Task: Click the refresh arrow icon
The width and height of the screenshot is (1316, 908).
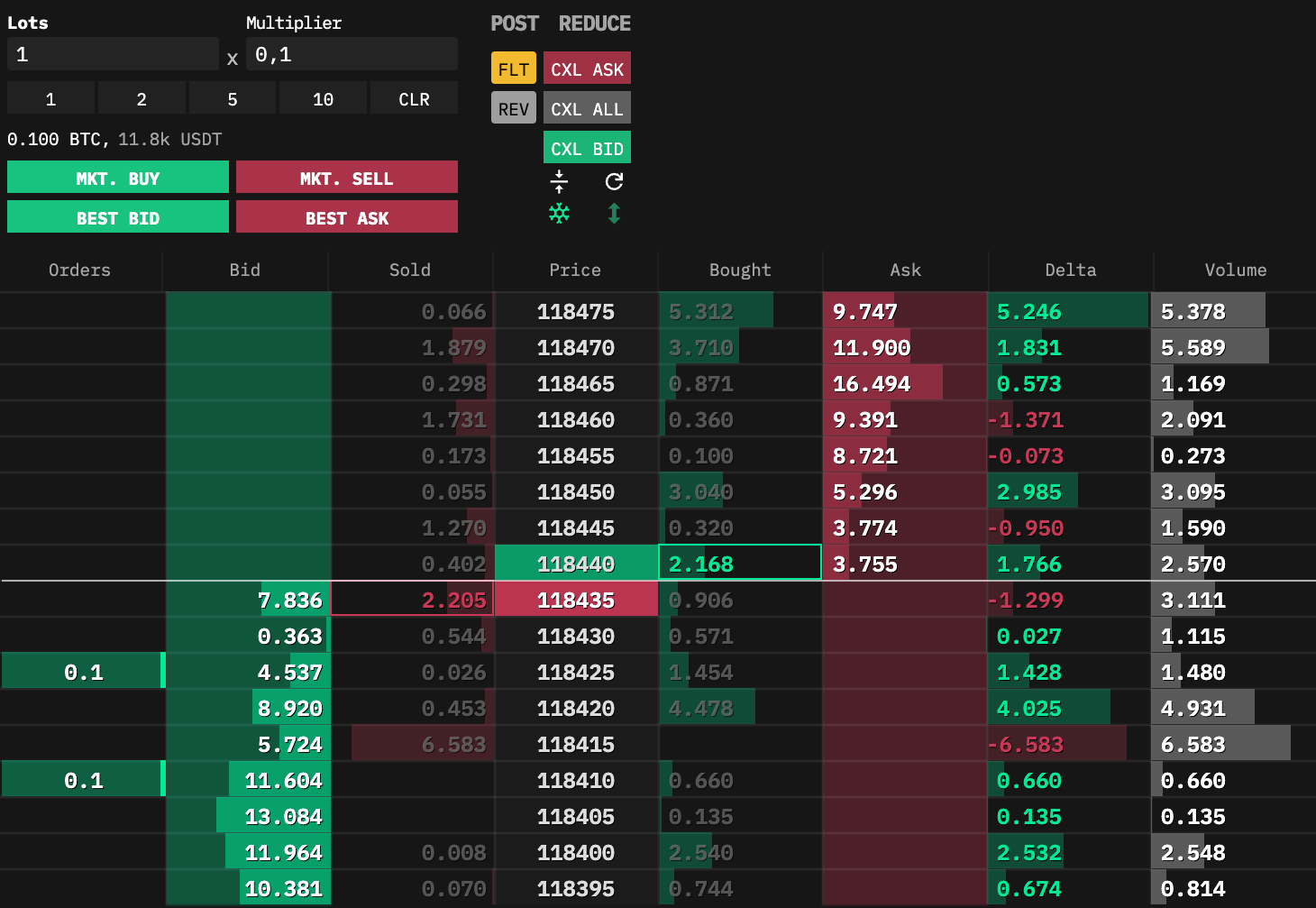Action: click(x=614, y=181)
